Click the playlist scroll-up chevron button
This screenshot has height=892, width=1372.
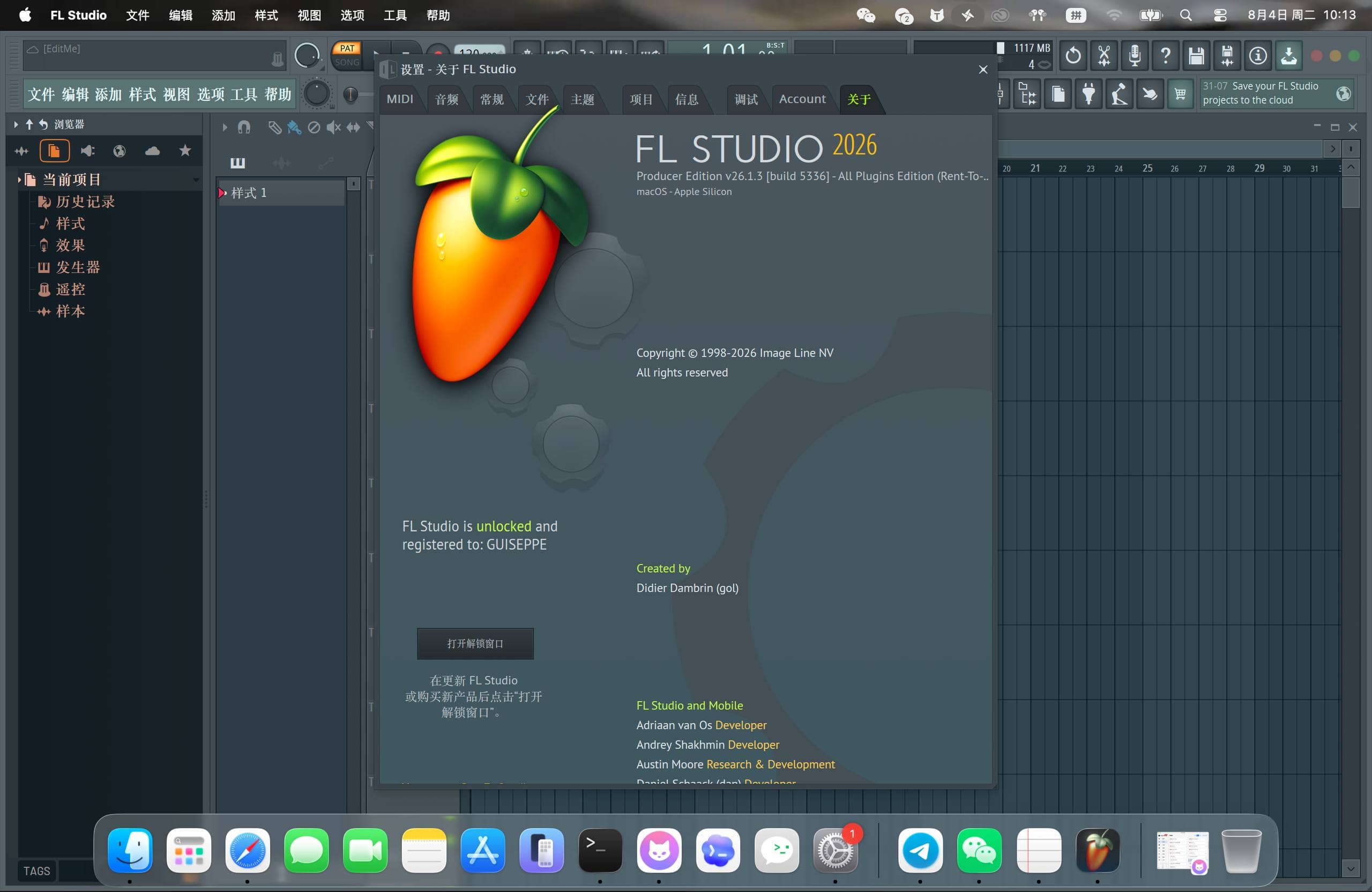point(1351,167)
